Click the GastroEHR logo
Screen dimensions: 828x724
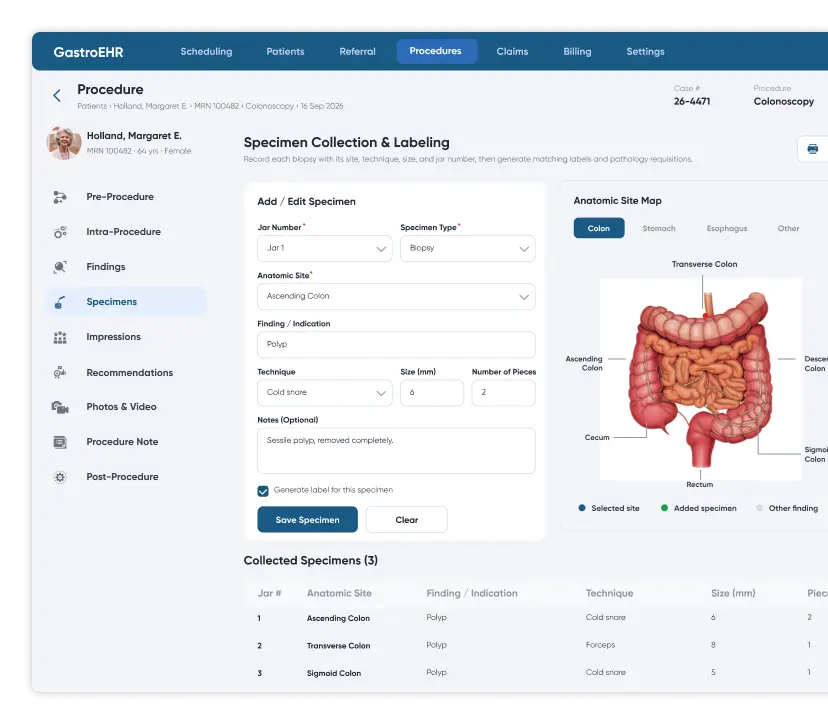88,52
